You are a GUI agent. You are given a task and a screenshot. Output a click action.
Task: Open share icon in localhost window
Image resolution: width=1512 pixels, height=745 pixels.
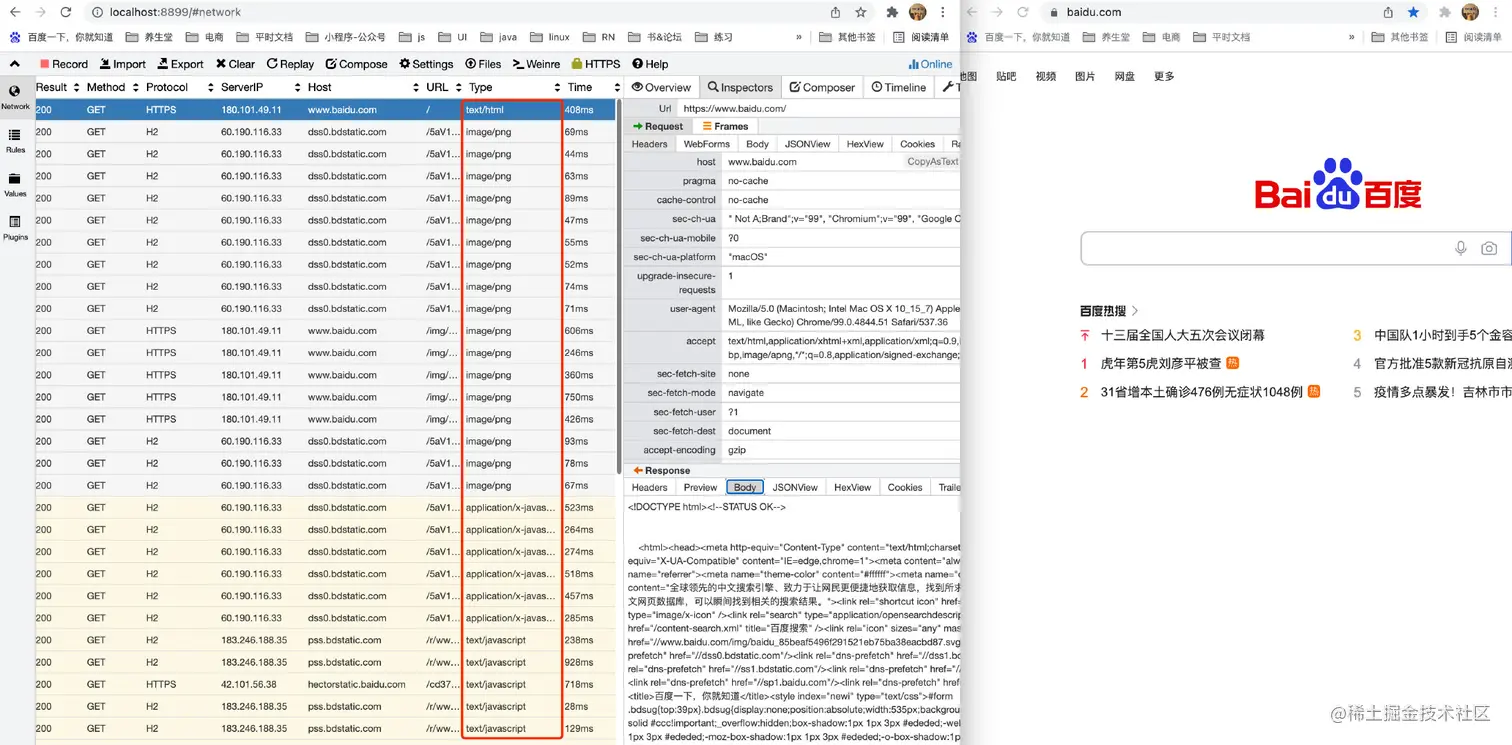click(x=835, y=12)
